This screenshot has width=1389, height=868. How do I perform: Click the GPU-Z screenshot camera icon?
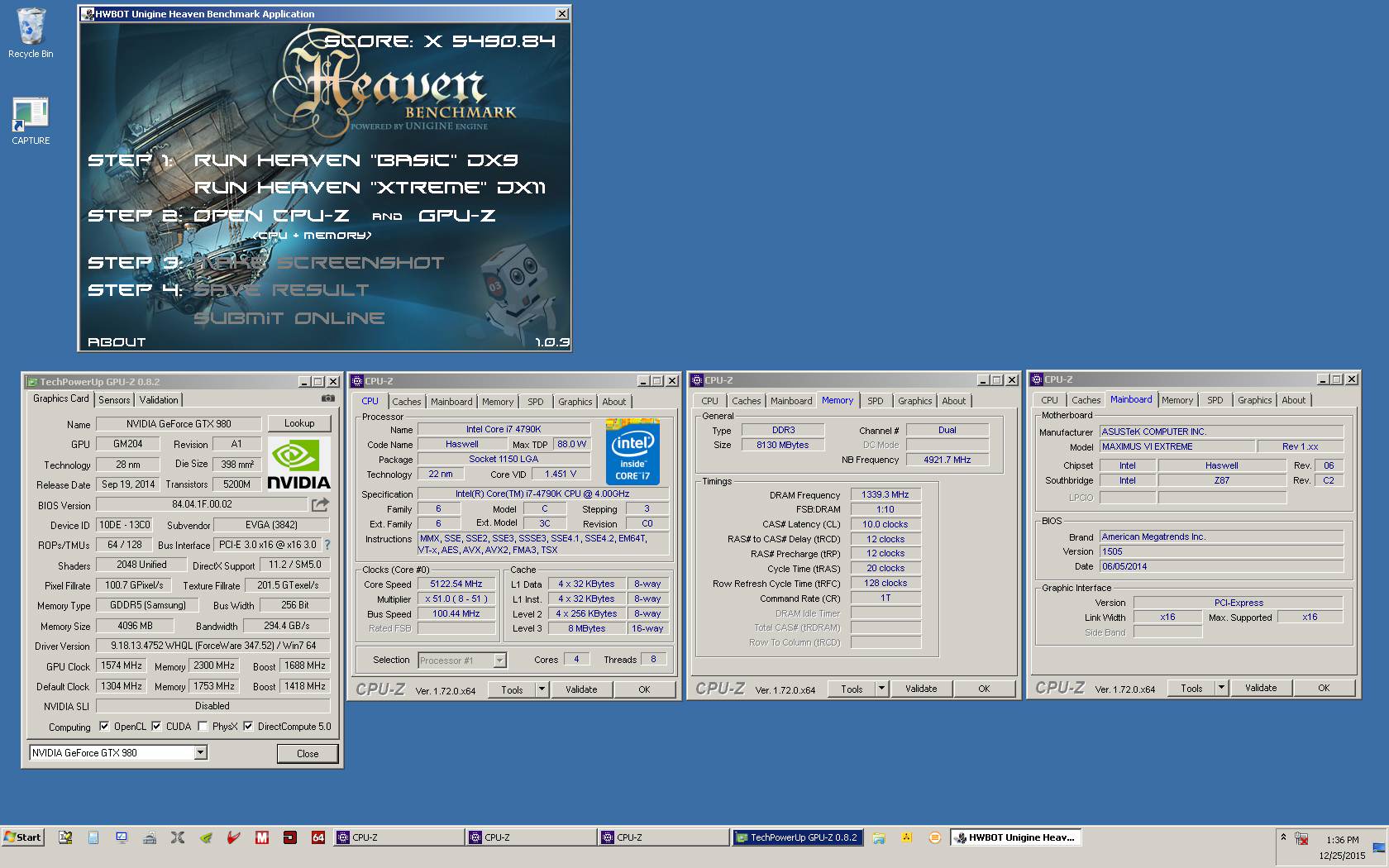tap(328, 398)
